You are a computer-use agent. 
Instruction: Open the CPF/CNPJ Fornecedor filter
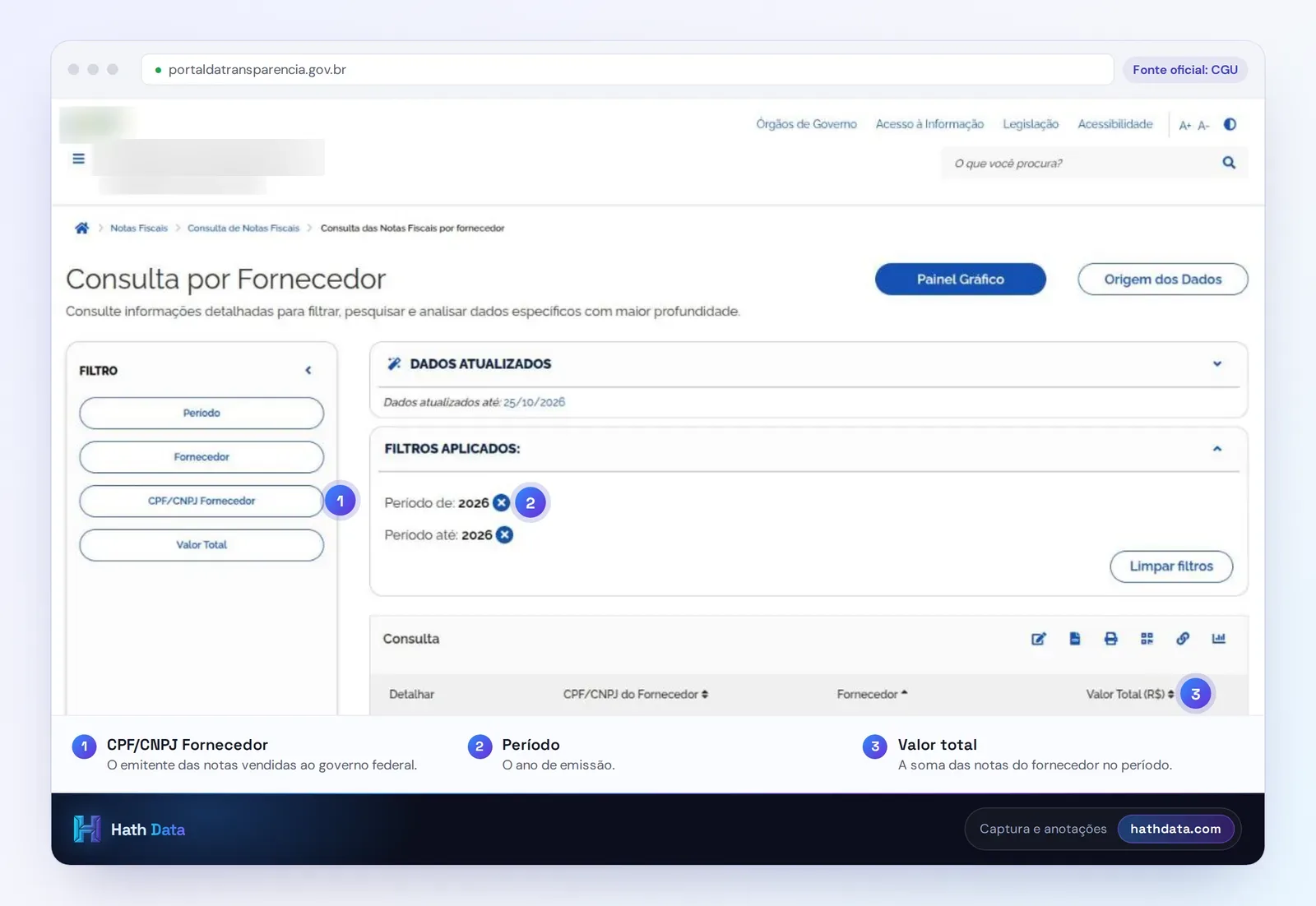202,501
